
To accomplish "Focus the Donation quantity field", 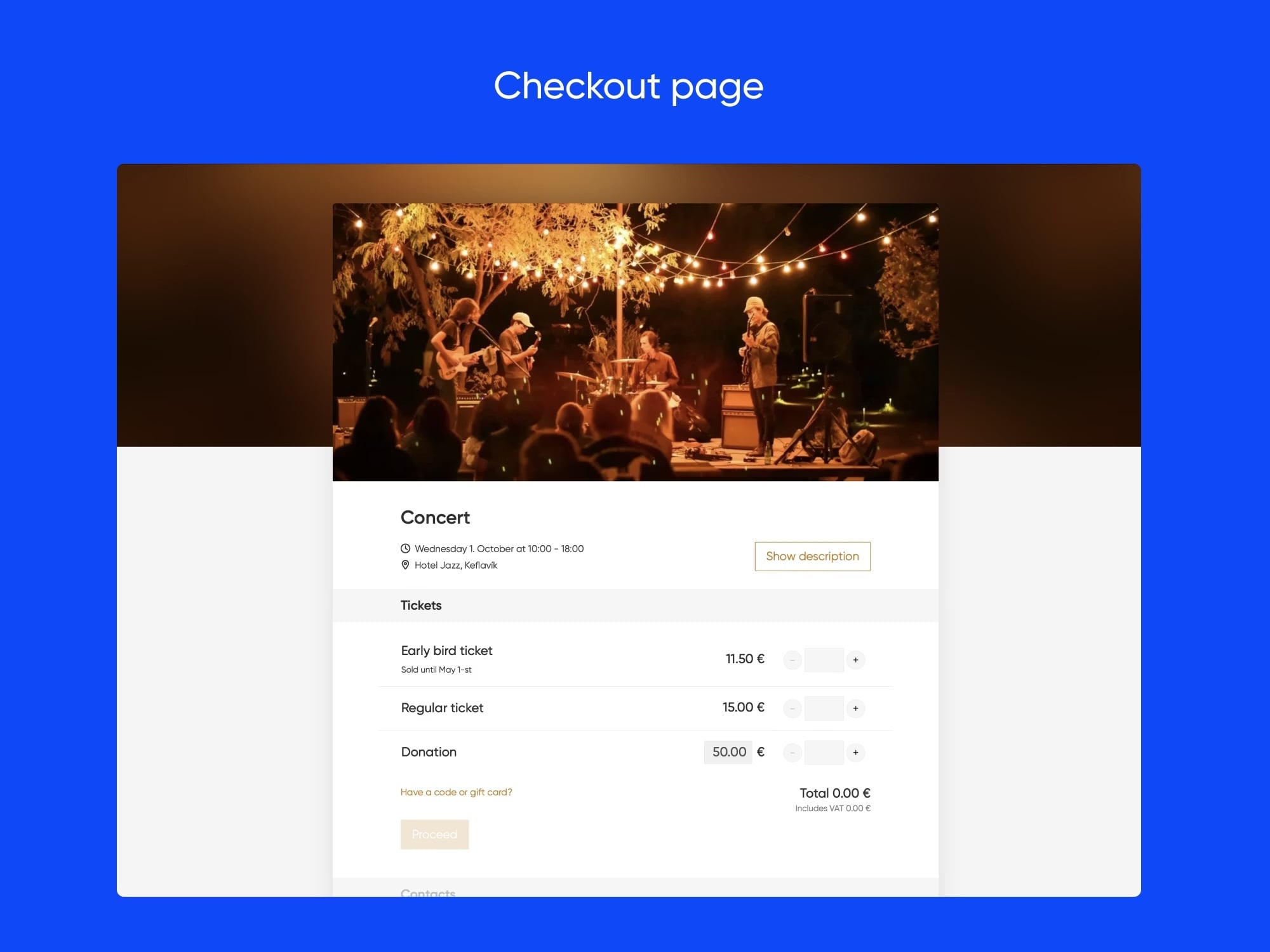I will pyautogui.click(x=824, y=753).
